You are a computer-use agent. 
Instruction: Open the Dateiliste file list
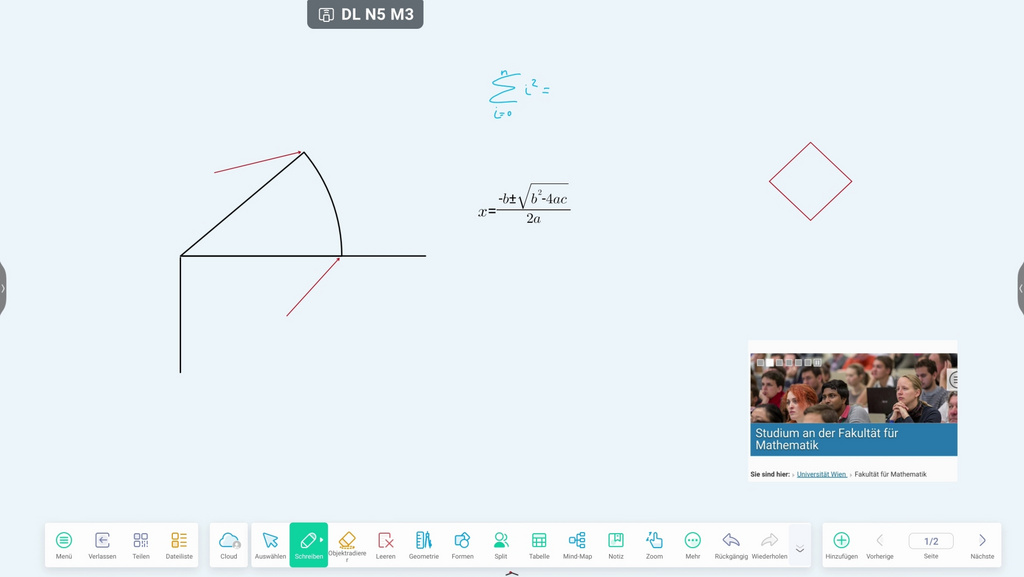(x=179, y=545)
